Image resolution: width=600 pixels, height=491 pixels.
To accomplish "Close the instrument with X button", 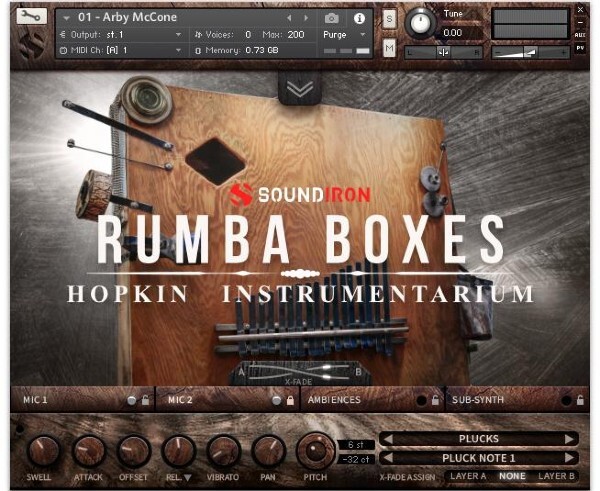I will 580,9.
